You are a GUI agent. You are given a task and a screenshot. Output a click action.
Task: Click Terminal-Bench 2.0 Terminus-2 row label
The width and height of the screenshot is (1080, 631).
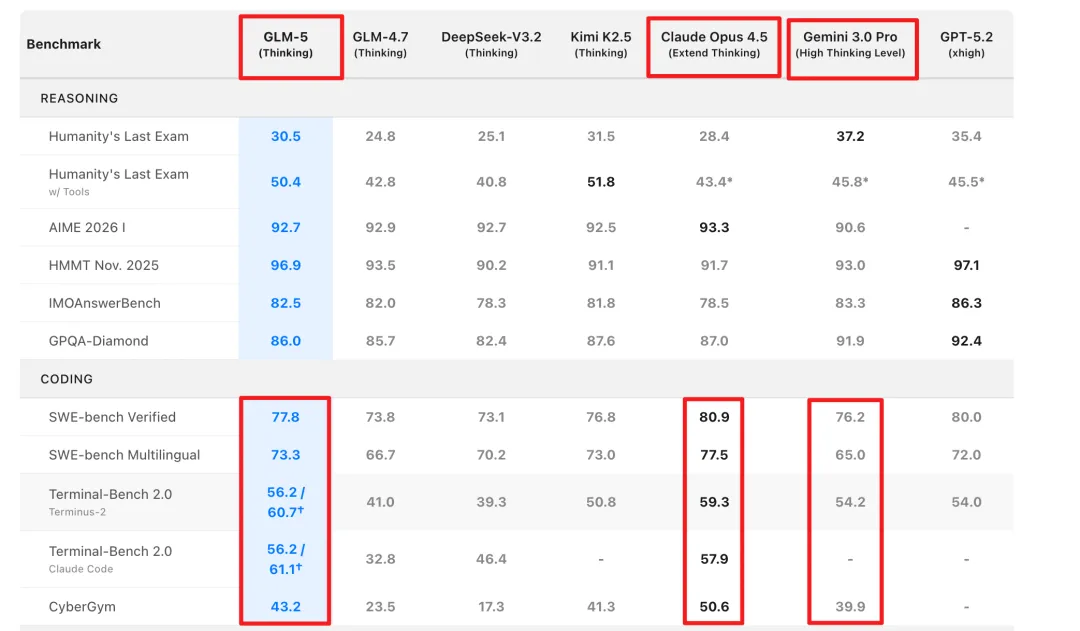coord(110,501)
